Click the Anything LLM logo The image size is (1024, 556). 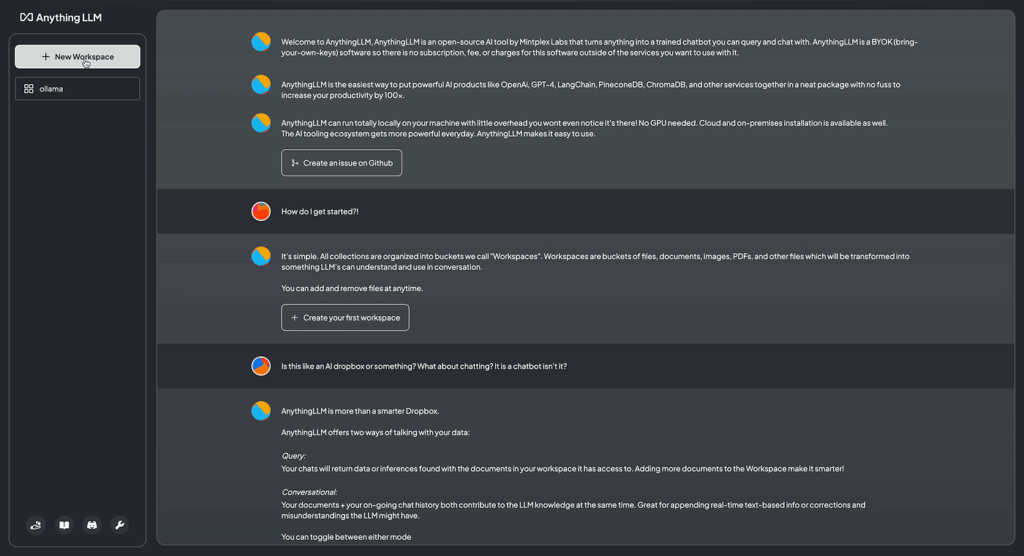(61, 18)
